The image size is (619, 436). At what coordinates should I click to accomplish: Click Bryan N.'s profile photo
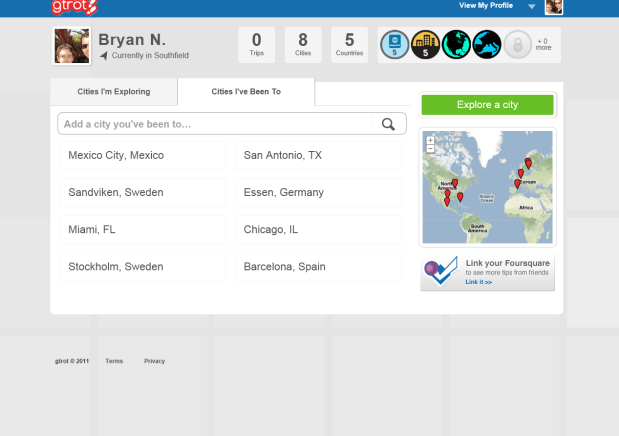coord(71,45)
